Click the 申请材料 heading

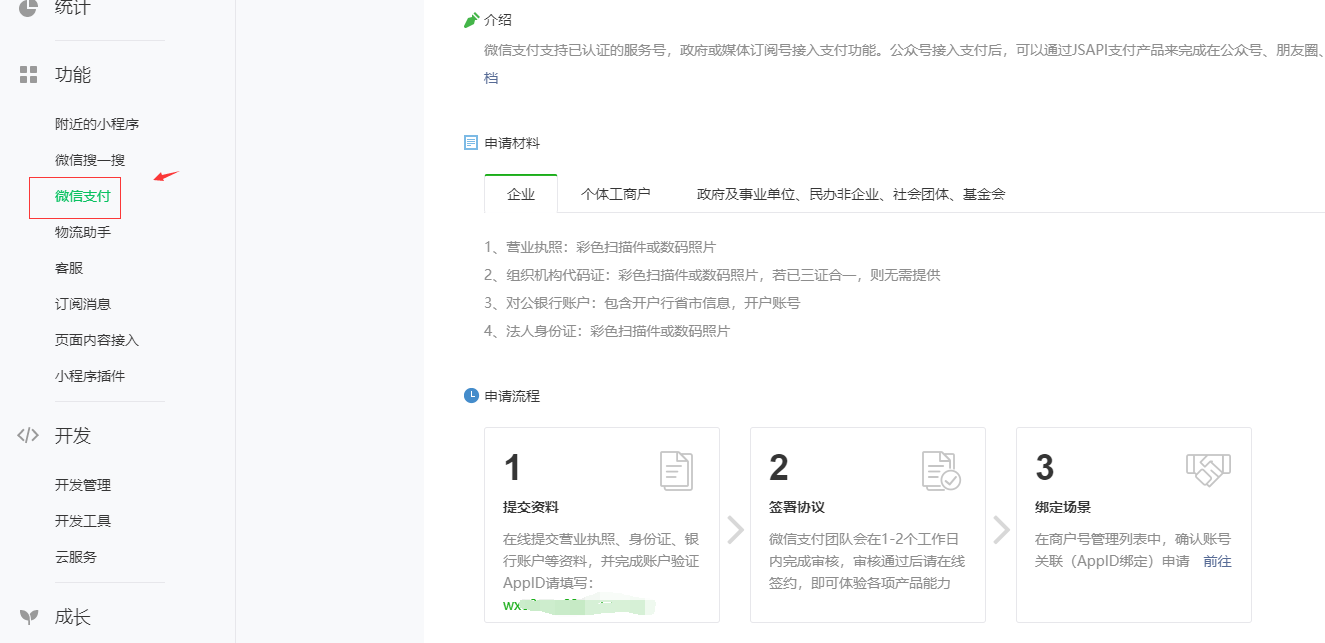click(x=512, y=143)
